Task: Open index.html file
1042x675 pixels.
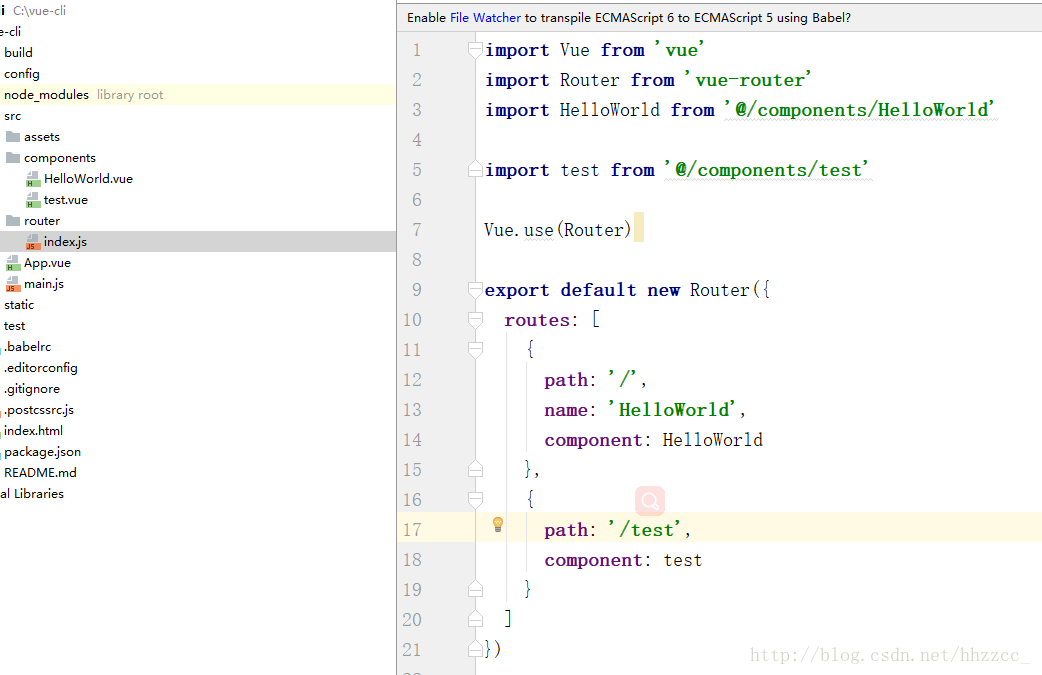Action: click(x=33, y=431)
